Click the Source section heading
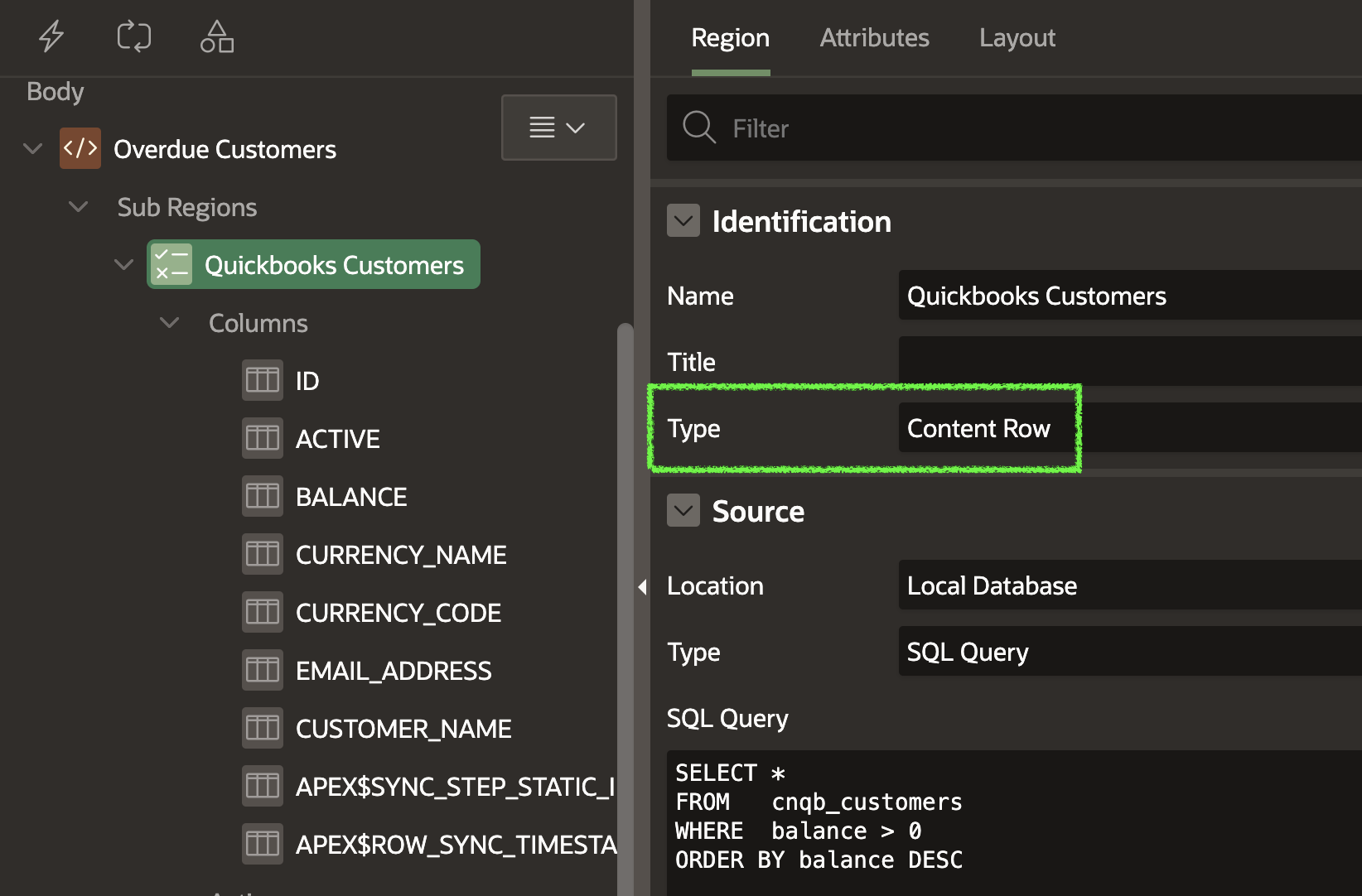1362x896 pixels. pyautogui.click(x=758, y=512)
